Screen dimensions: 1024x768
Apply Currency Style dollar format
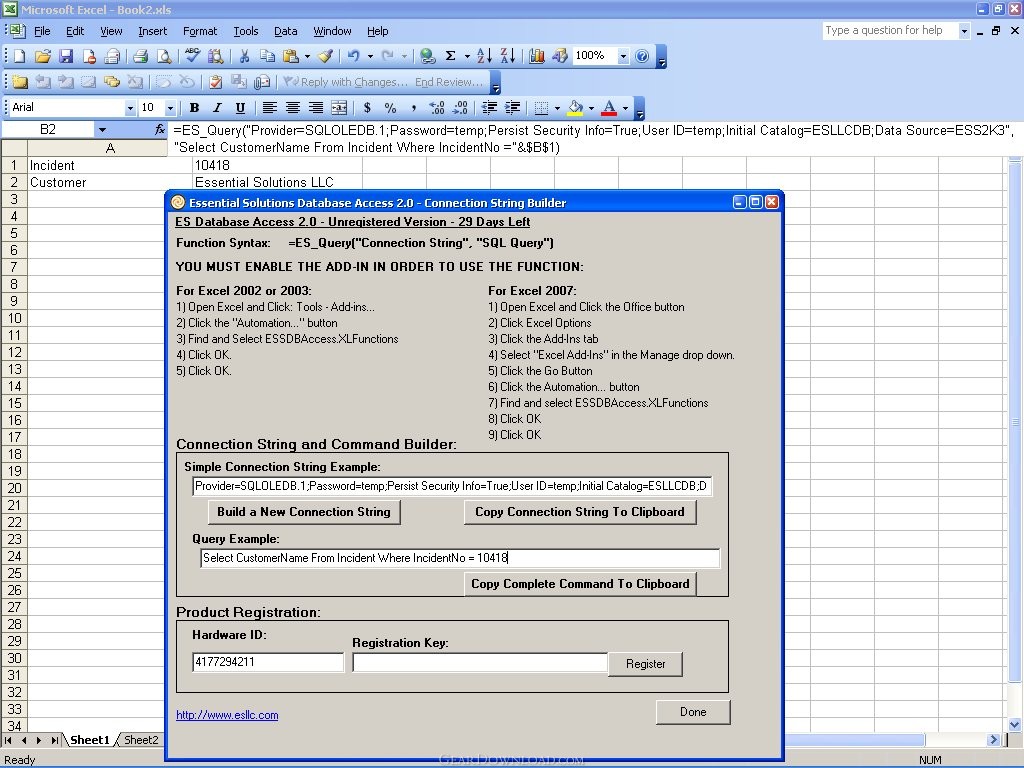pos(367,108)
